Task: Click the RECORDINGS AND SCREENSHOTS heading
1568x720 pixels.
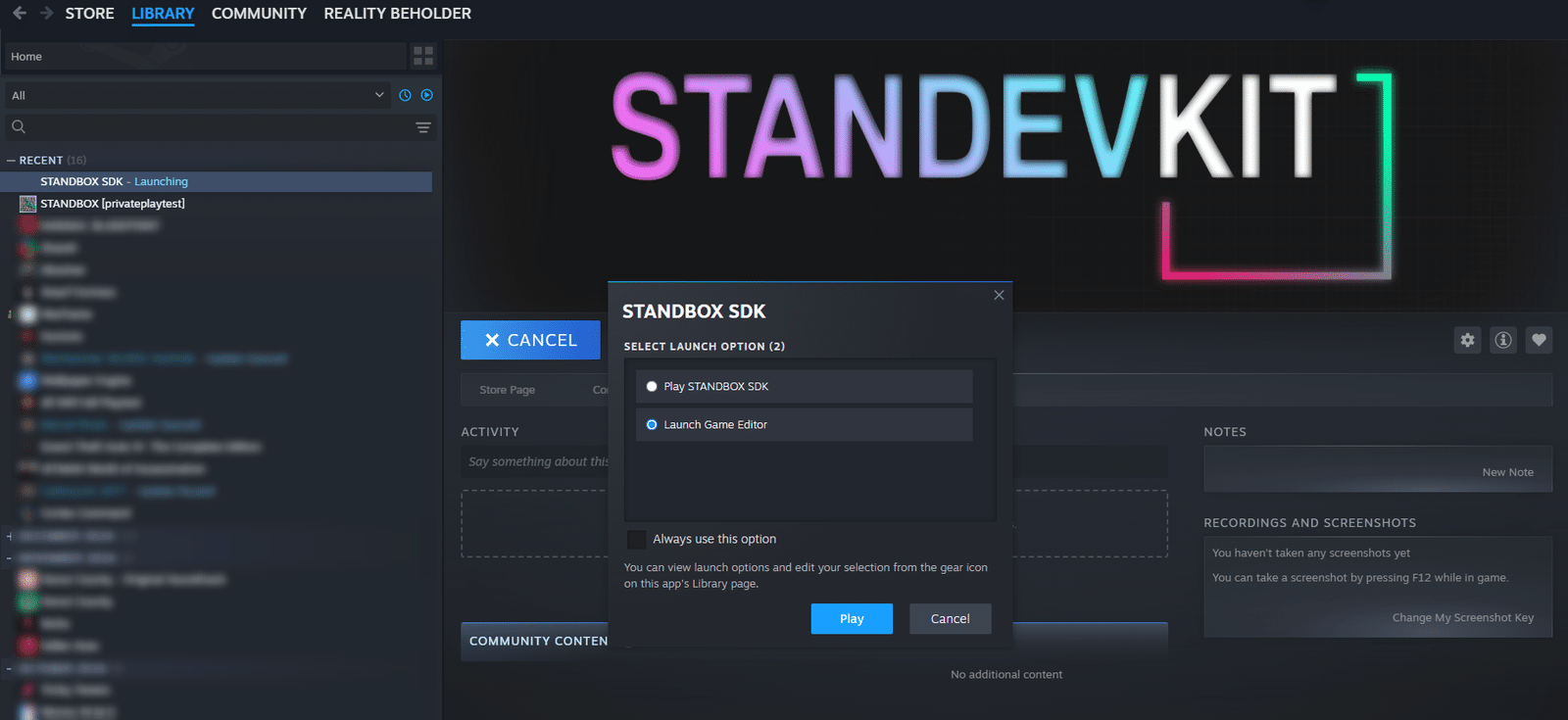Action: coord(1309,523)
